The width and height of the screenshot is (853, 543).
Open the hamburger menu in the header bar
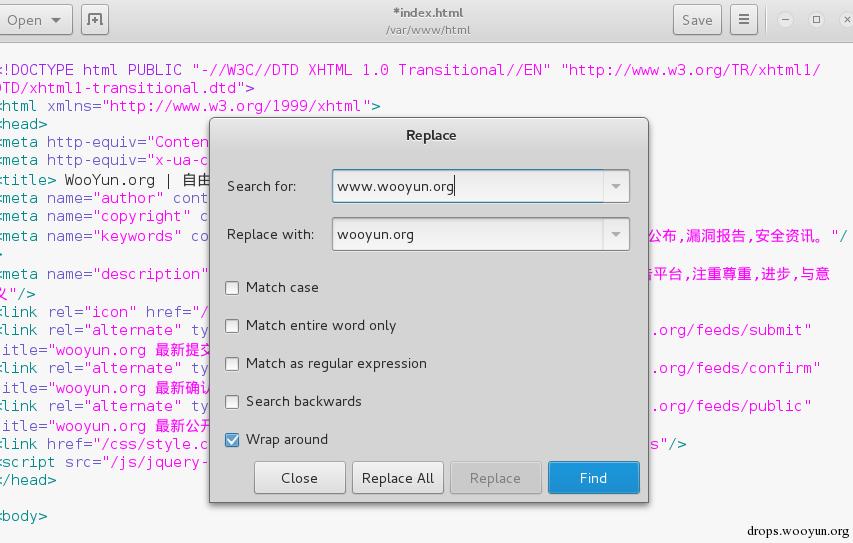743,20
